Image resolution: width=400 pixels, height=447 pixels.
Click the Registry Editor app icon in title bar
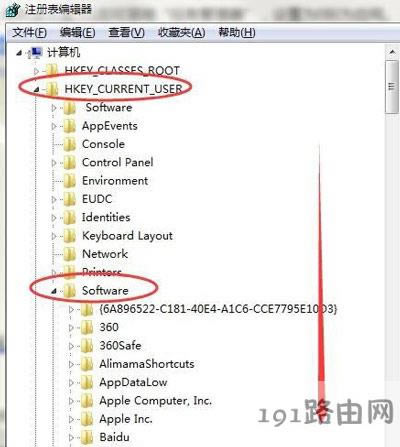point(13,10)
